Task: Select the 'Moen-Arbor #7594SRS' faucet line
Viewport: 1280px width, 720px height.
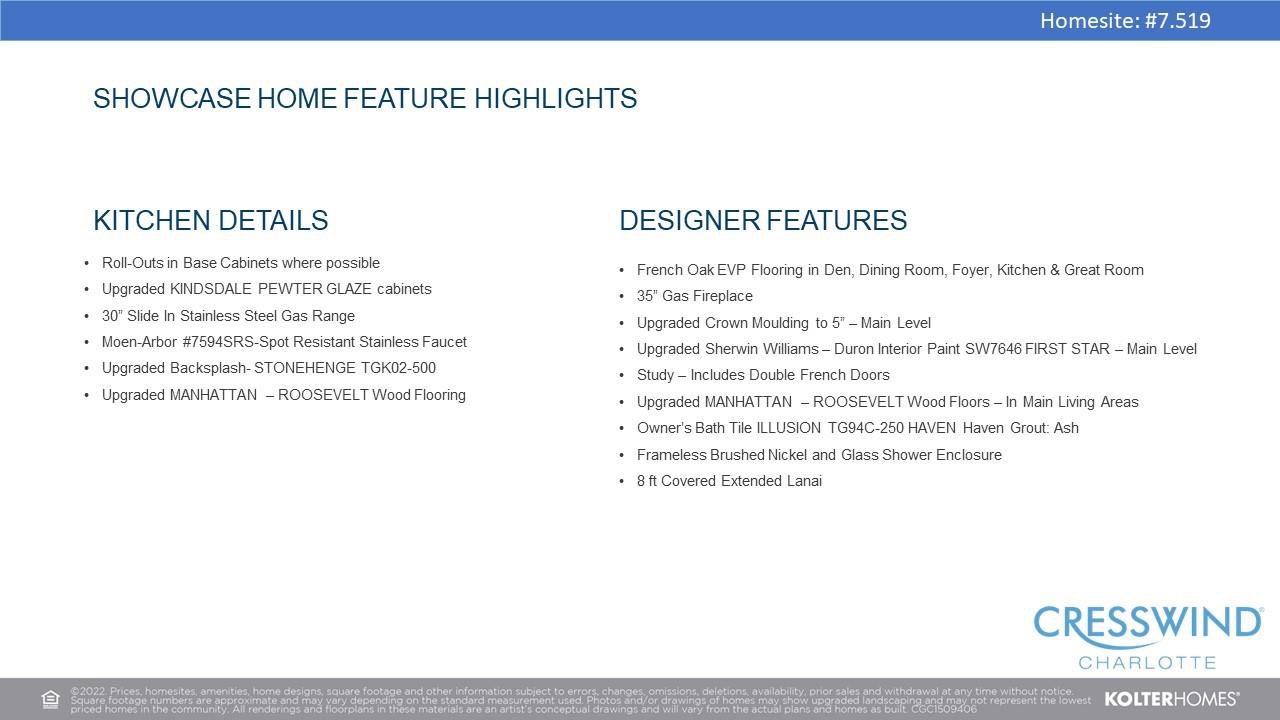Action: (x=284, y=342)
